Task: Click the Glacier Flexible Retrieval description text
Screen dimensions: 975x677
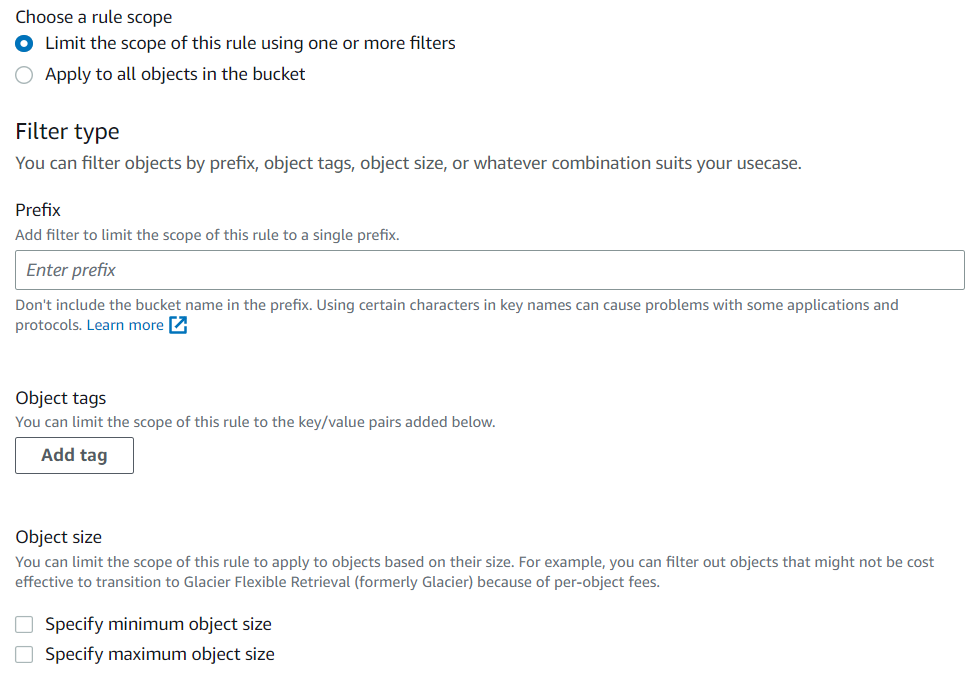Action: pyautogui.click(x=474, y=572)
